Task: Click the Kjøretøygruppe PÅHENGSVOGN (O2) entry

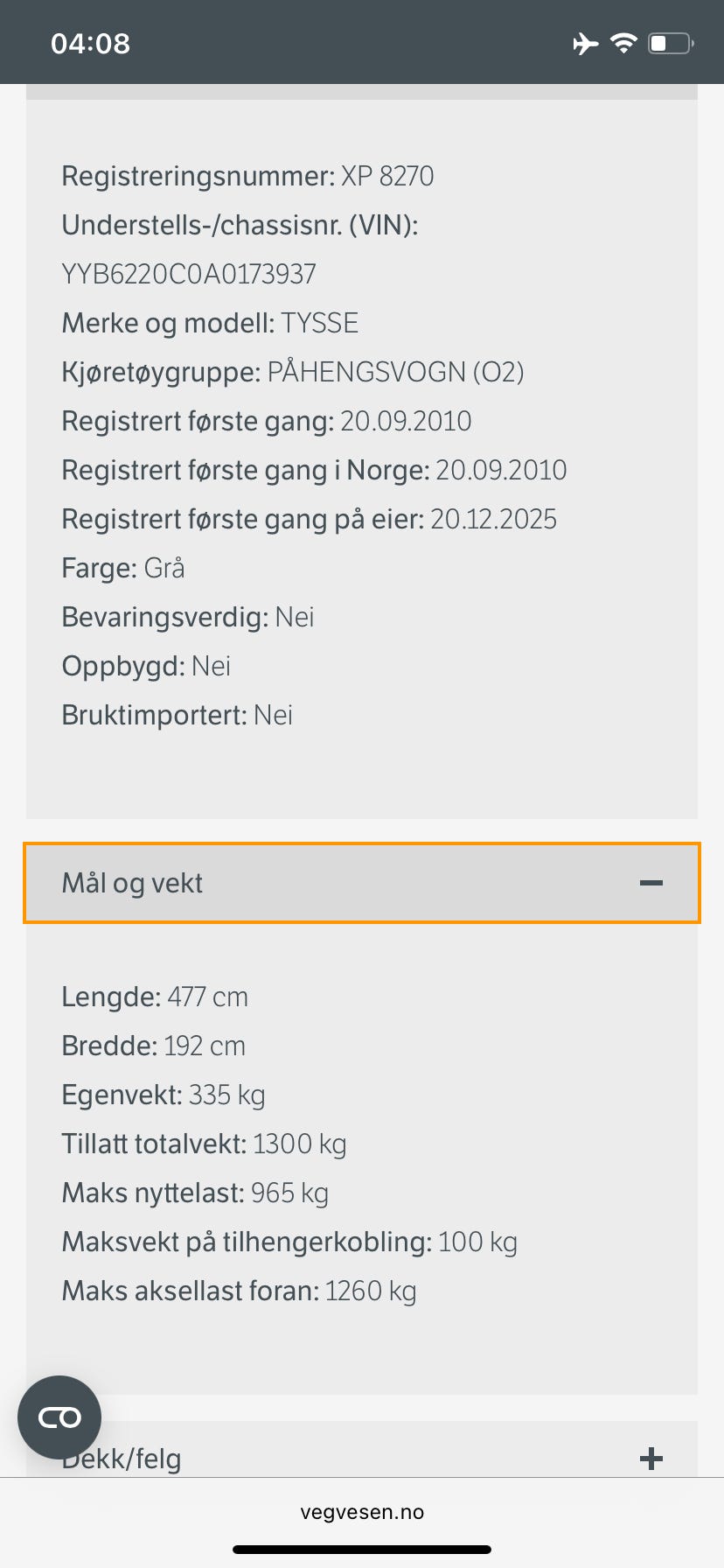Action: [293, 372]
